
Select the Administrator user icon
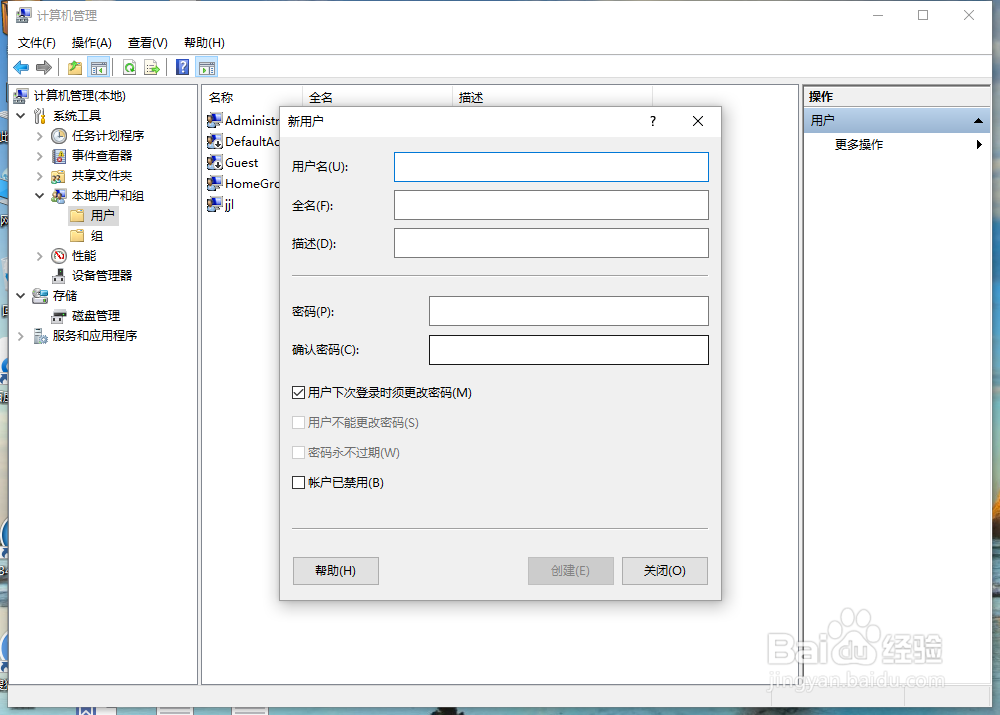[214, 120]
